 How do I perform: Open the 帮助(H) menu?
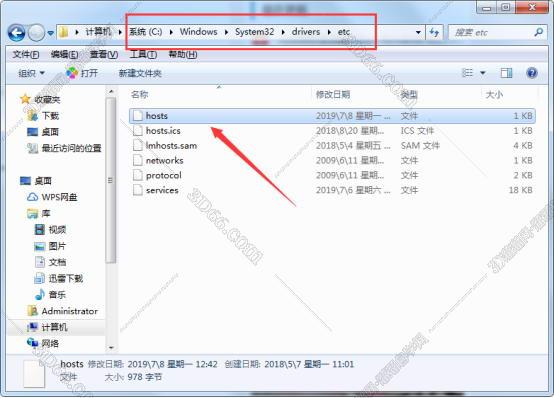pyautogui.click(x=183, y=54)
